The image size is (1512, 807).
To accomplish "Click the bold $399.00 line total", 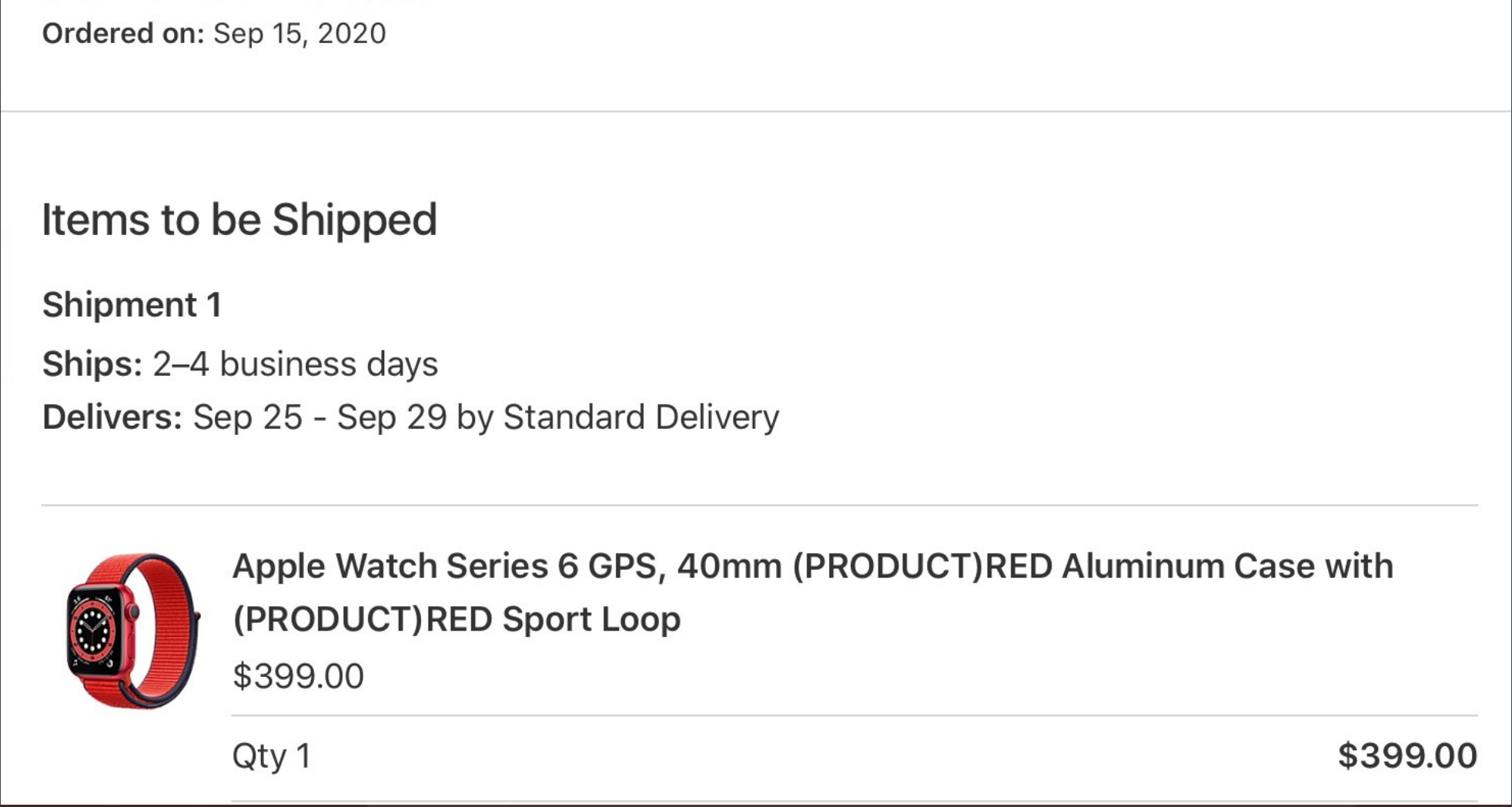I will (1407, 755).
